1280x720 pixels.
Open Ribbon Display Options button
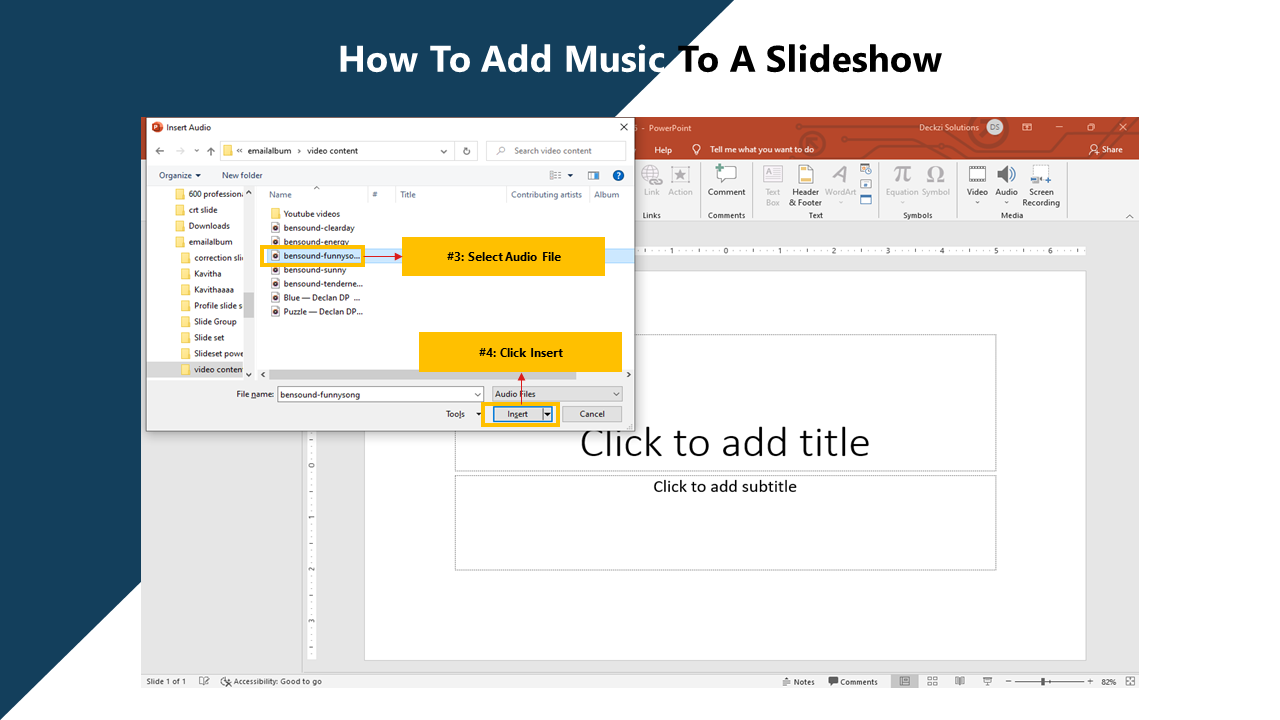(1027, 127)
